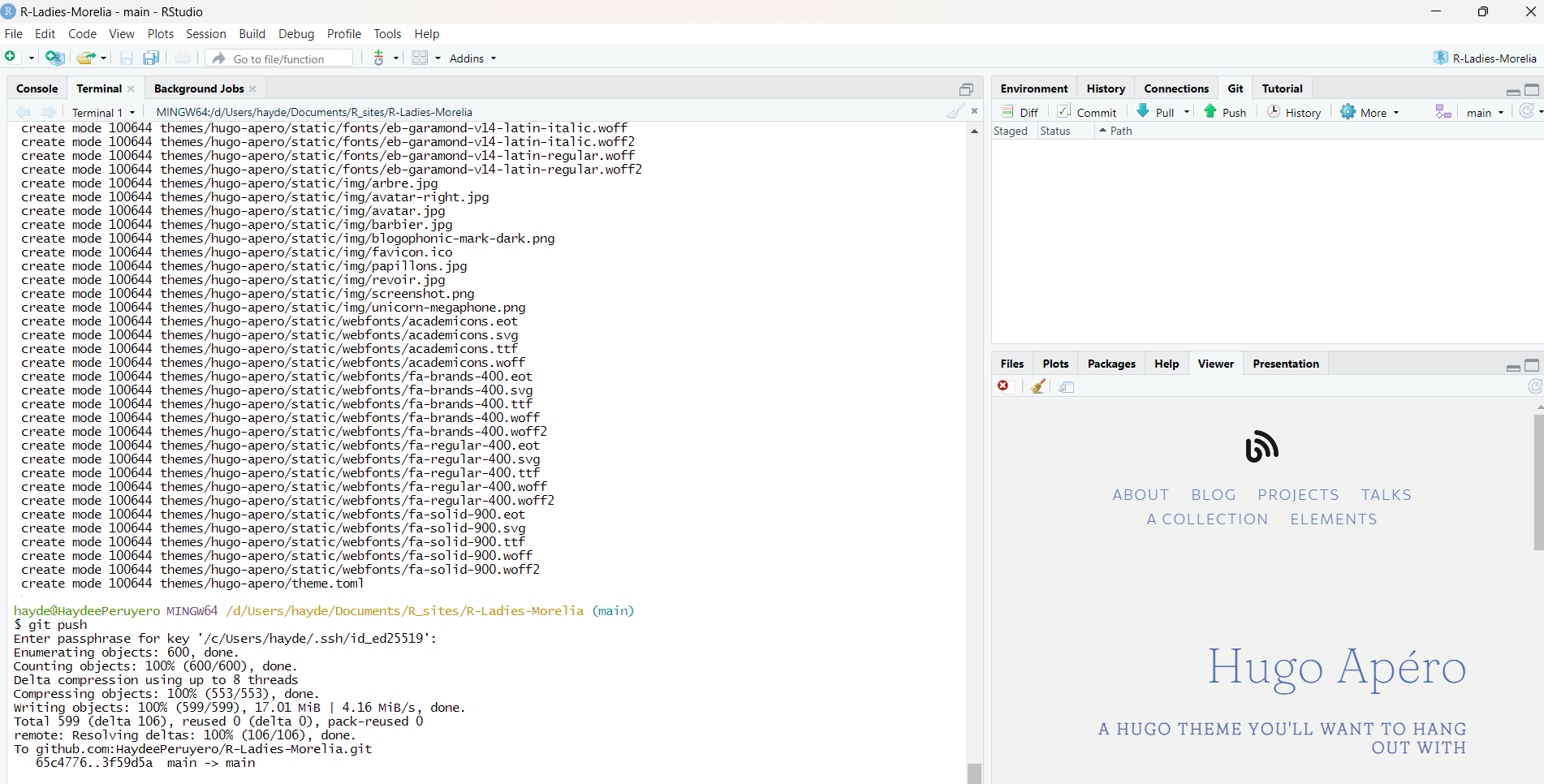
Task: Stop the viewer with red X icon
Action: pyautogui.click(x=1003, y=386)
